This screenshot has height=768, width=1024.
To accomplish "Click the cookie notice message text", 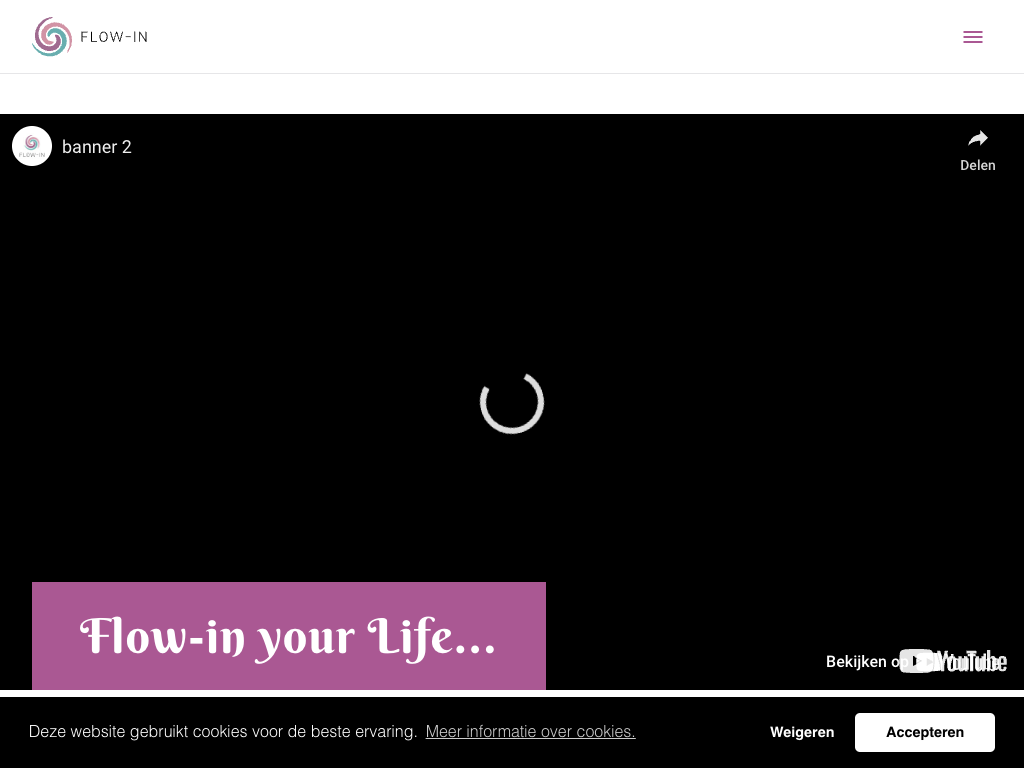I will click(222, 732).
